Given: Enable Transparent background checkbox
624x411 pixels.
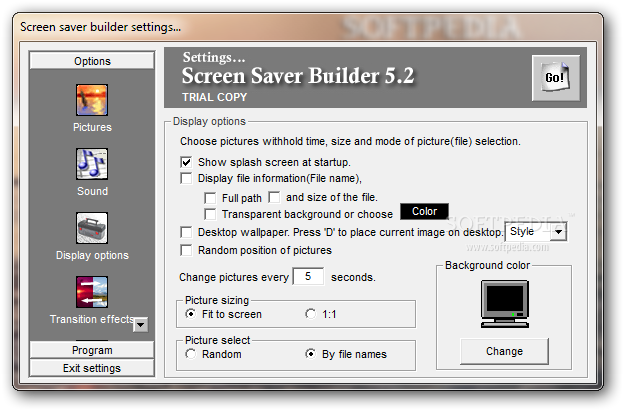Looking at the screenshot, I should (210, 214).
